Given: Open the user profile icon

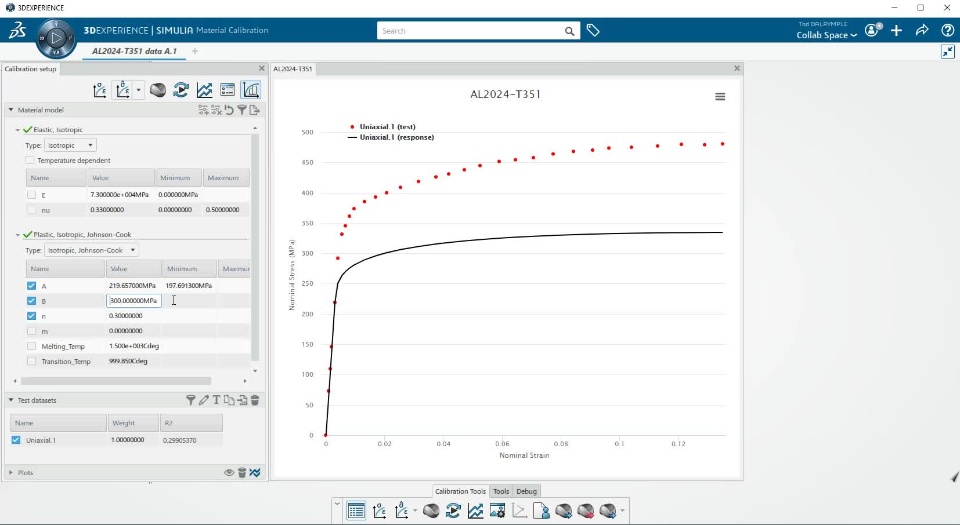Looking at the screenshot, I should (x=872, y=30).
